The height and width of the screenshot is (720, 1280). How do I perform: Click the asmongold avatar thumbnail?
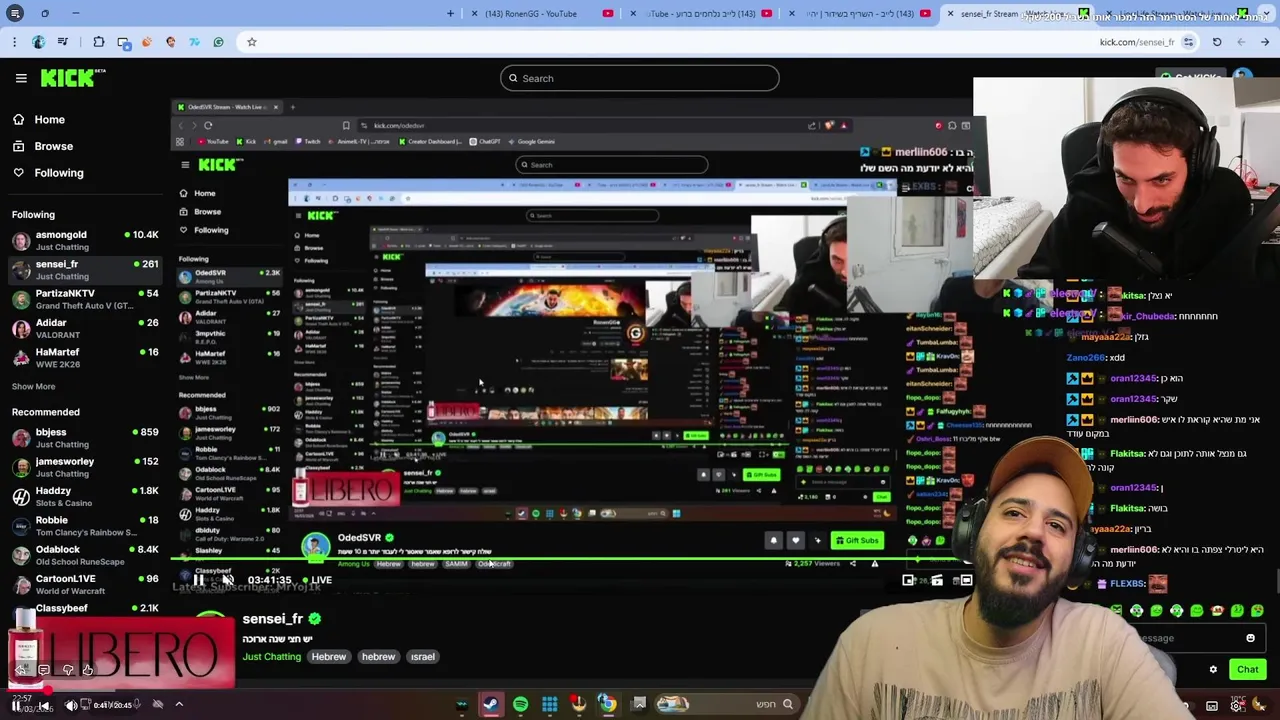[21, 240]
